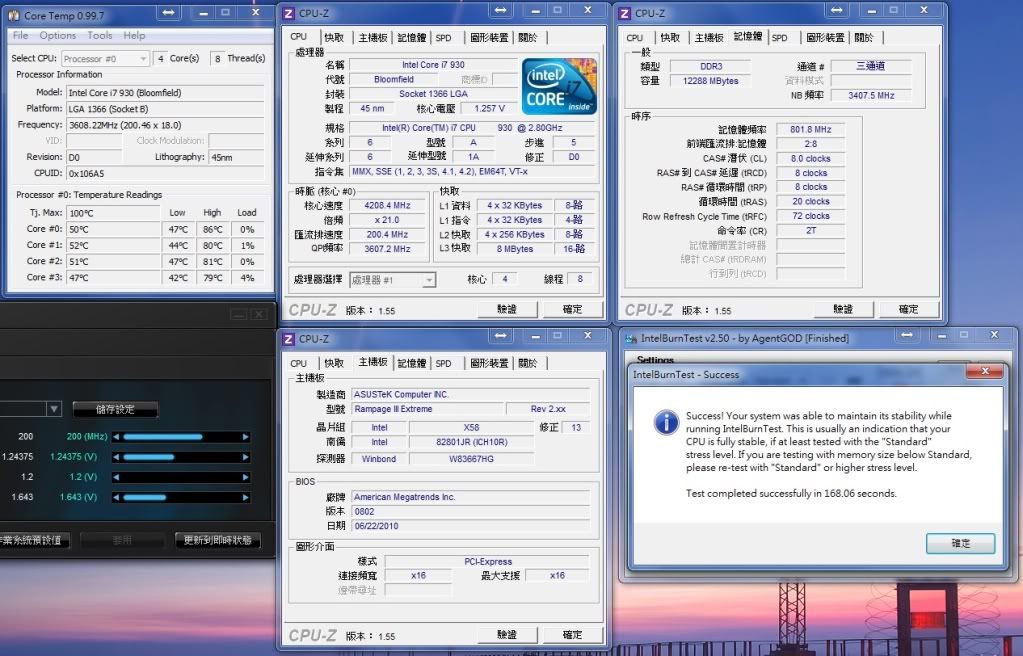Click the BIOS date 06/22/2010

coord(376,525)
